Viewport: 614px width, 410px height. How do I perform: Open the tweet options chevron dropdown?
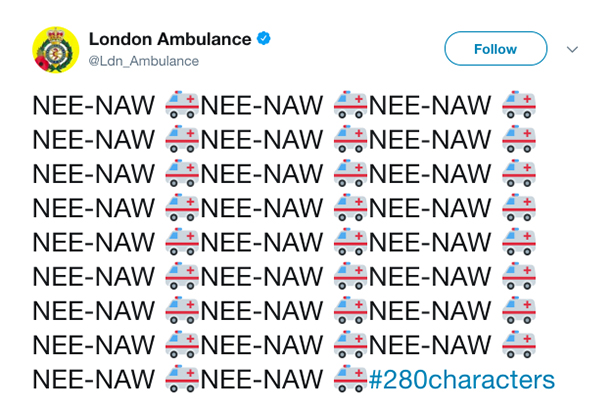(572, 49)
